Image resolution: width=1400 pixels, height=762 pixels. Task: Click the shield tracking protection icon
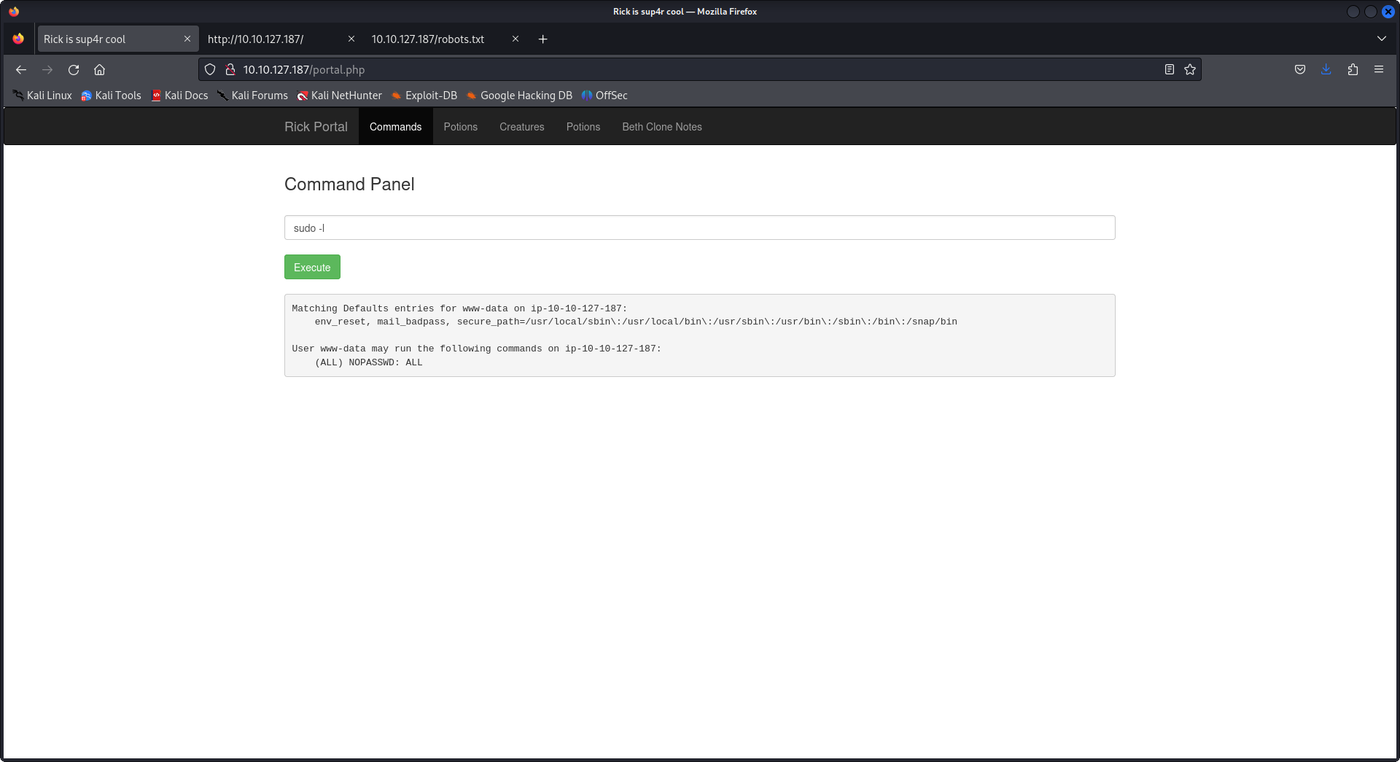pos(210,70)
